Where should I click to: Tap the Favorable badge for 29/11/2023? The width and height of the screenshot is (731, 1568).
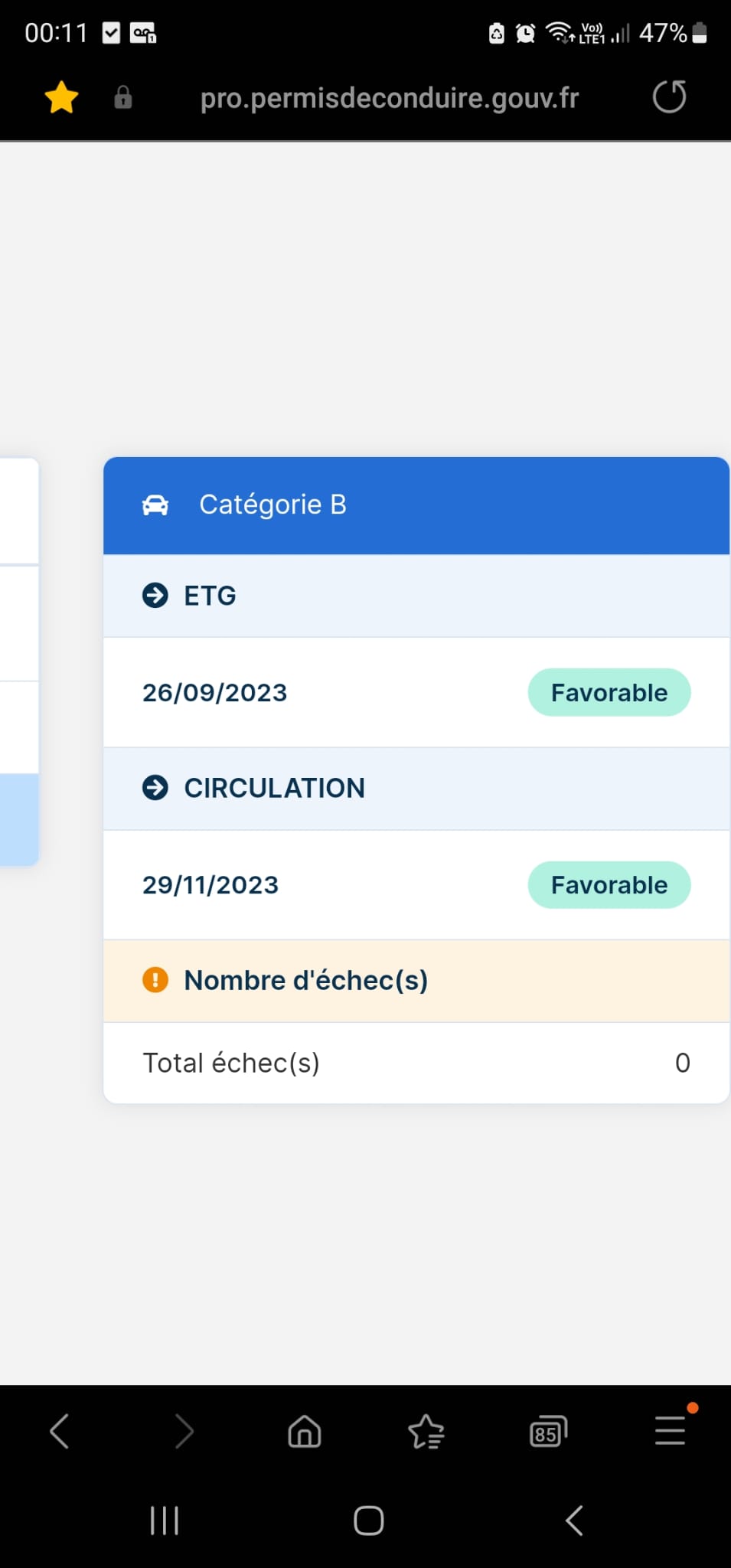[609, 885]
